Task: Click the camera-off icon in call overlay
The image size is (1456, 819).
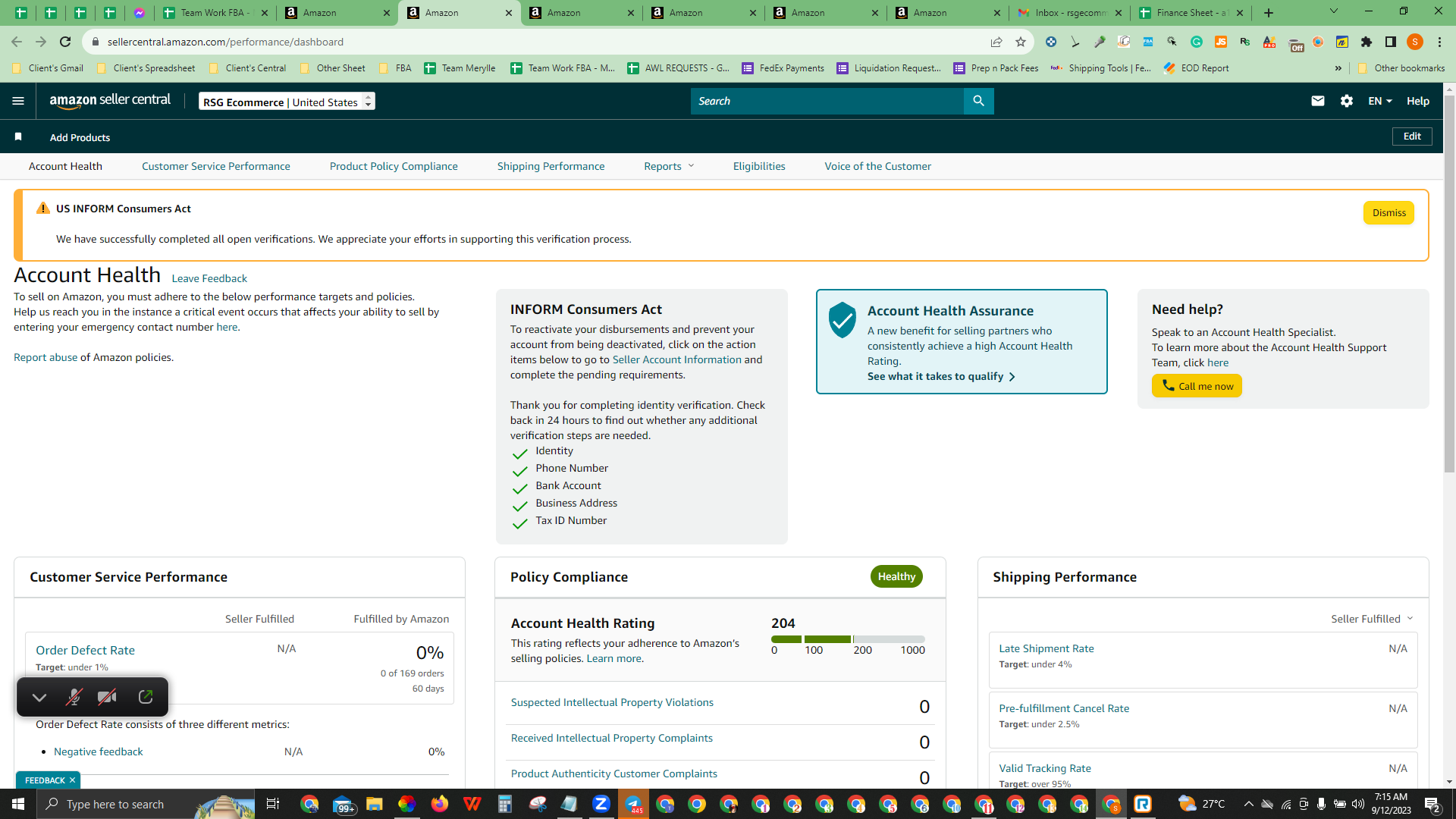Action: pyautogui.click(x=107, y=697)
